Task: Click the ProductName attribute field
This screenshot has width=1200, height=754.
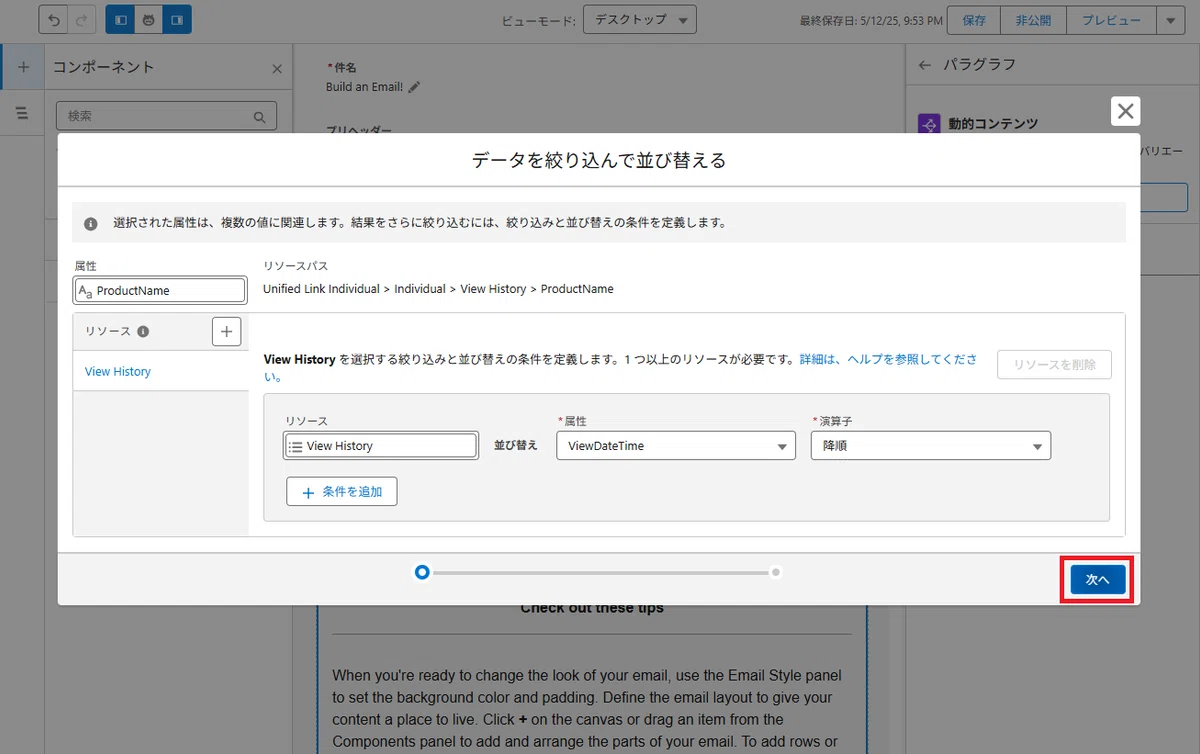Action: point(160,290)
